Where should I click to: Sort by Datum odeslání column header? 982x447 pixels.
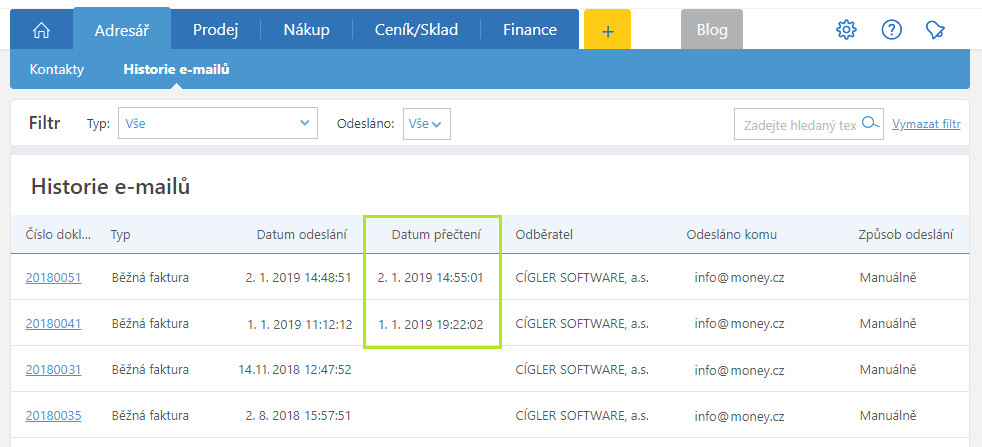pos(302,235)
